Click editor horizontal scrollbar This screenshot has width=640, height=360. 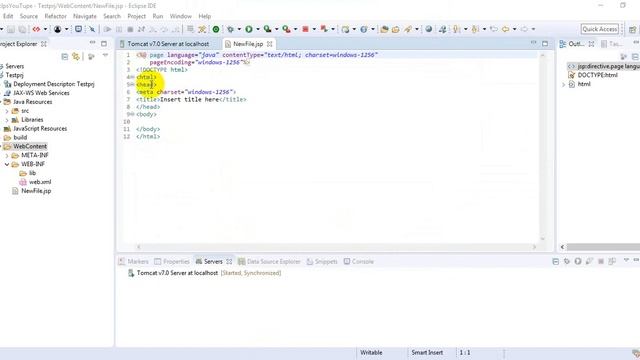tap(336, 247)
